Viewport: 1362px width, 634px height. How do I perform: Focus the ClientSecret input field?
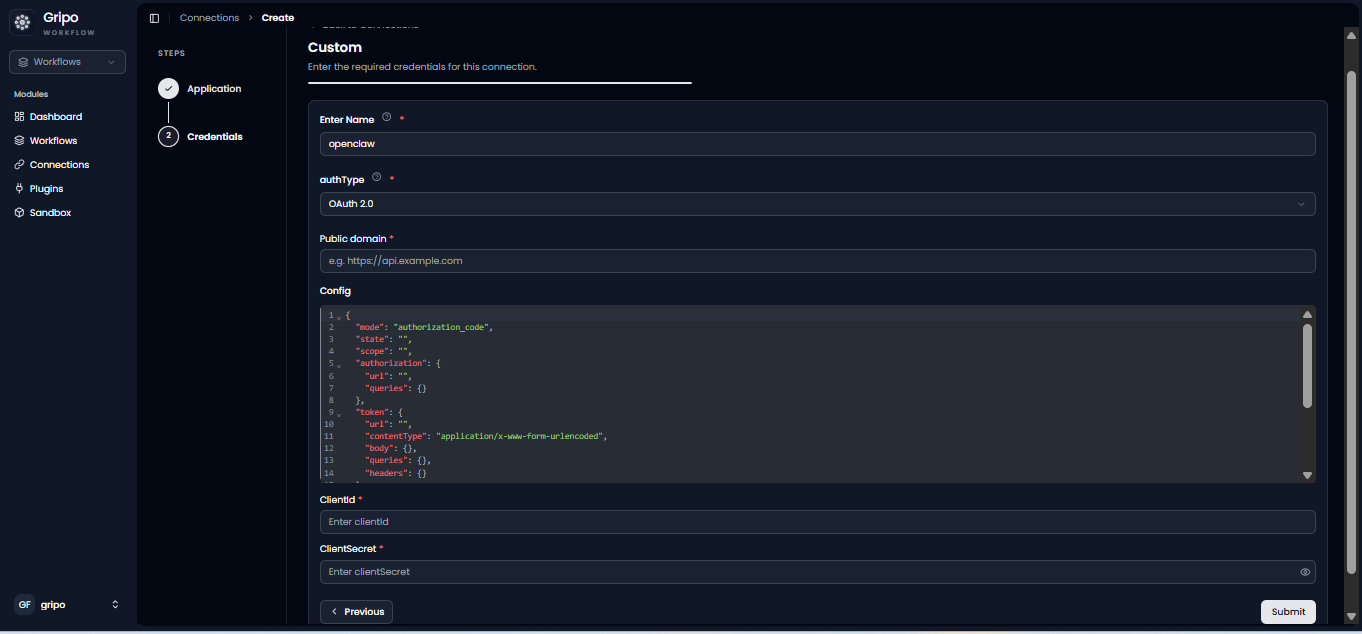pos(817,572)
